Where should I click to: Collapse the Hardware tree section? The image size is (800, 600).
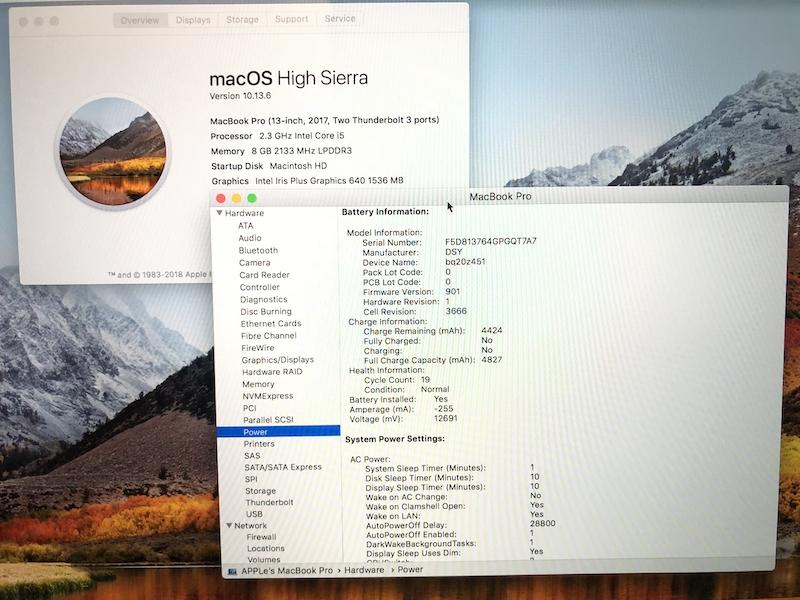tap(219, 213)
